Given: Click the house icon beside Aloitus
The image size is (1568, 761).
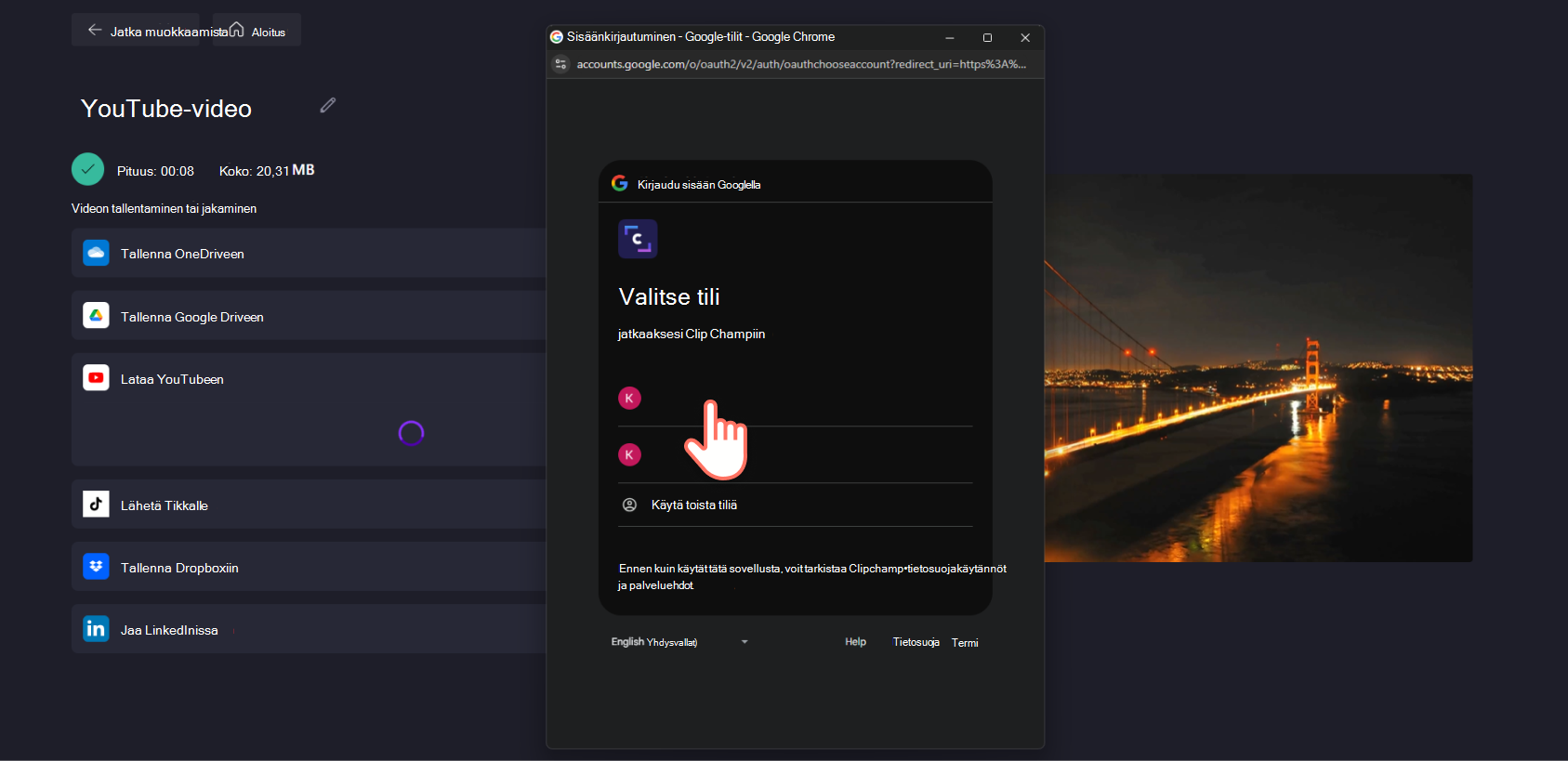Looking at the screenshot, I should tap(237, 30).
